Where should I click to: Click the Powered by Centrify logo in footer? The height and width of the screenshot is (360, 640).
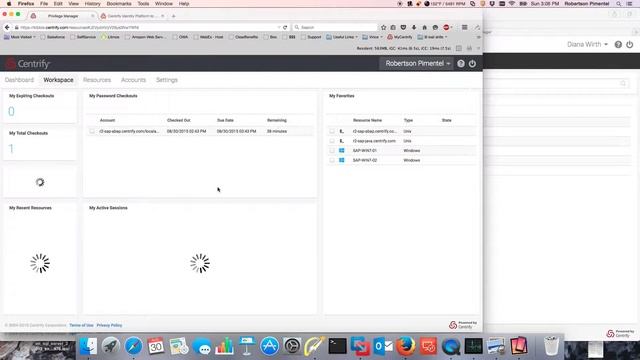click(463, 325)
